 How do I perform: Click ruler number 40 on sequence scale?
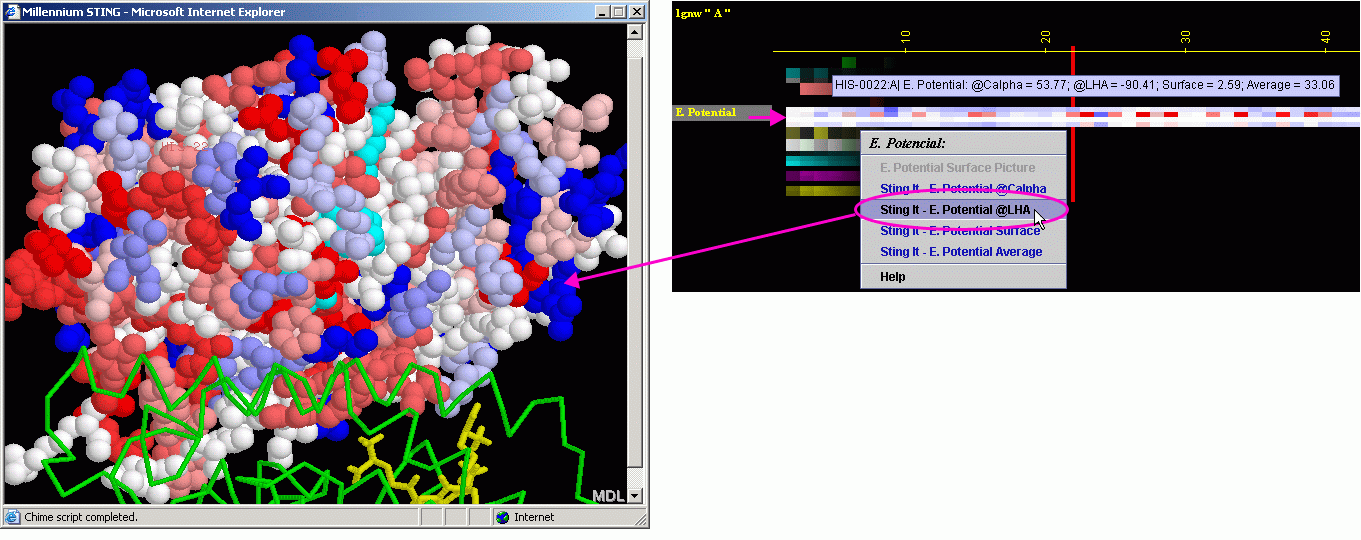click(1325, 39)
